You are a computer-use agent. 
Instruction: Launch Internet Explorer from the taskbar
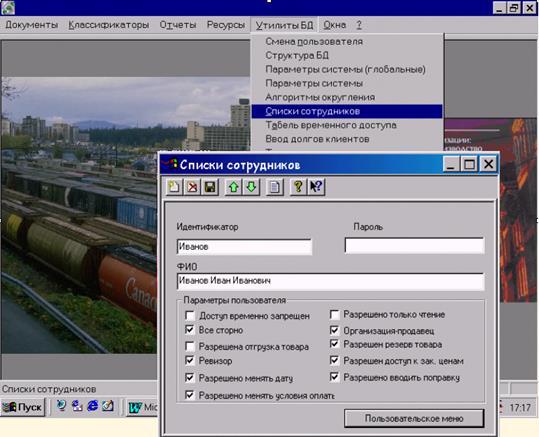[x=92, y=407]
